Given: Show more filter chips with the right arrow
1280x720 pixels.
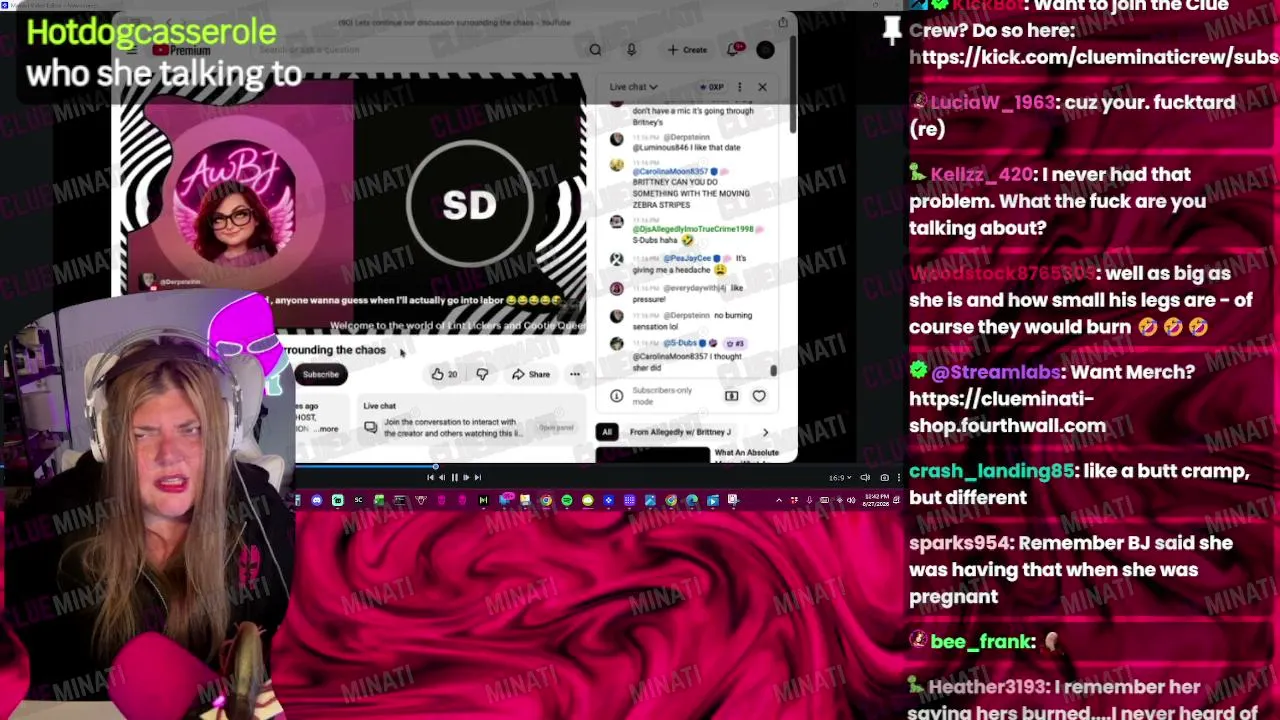Looking at the screenshot, I should pos(766,432).
